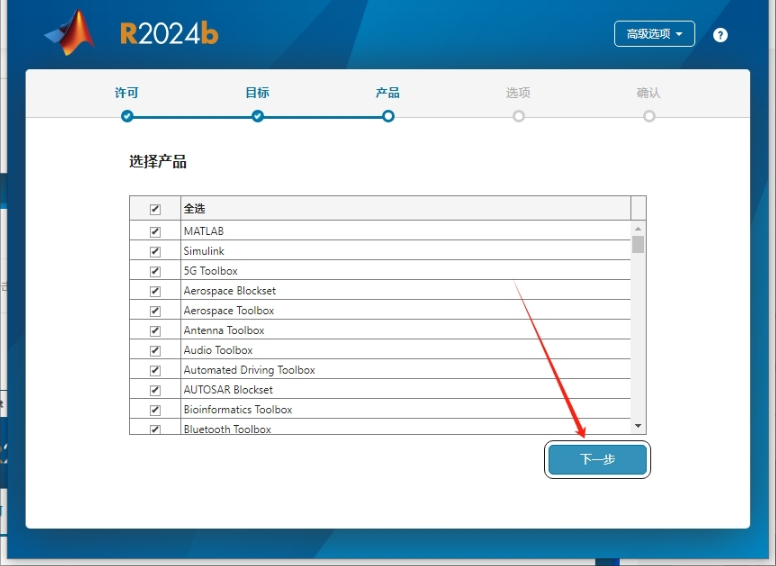Go to the 目标 step label
This screenshot has height=566, width=776.
(257, 93)
